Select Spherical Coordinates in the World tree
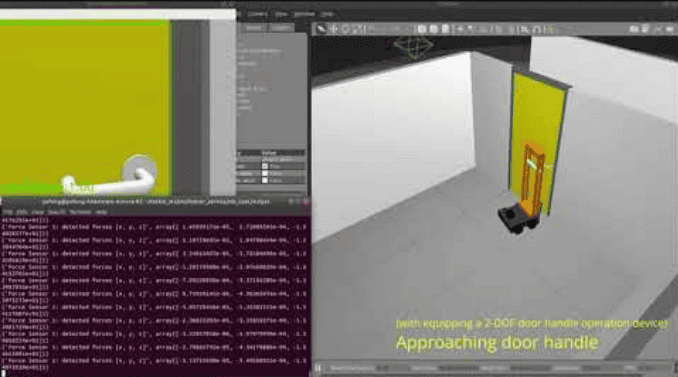Image resolution: width=678 pixels, height=377 pixels. pos(259,51)
